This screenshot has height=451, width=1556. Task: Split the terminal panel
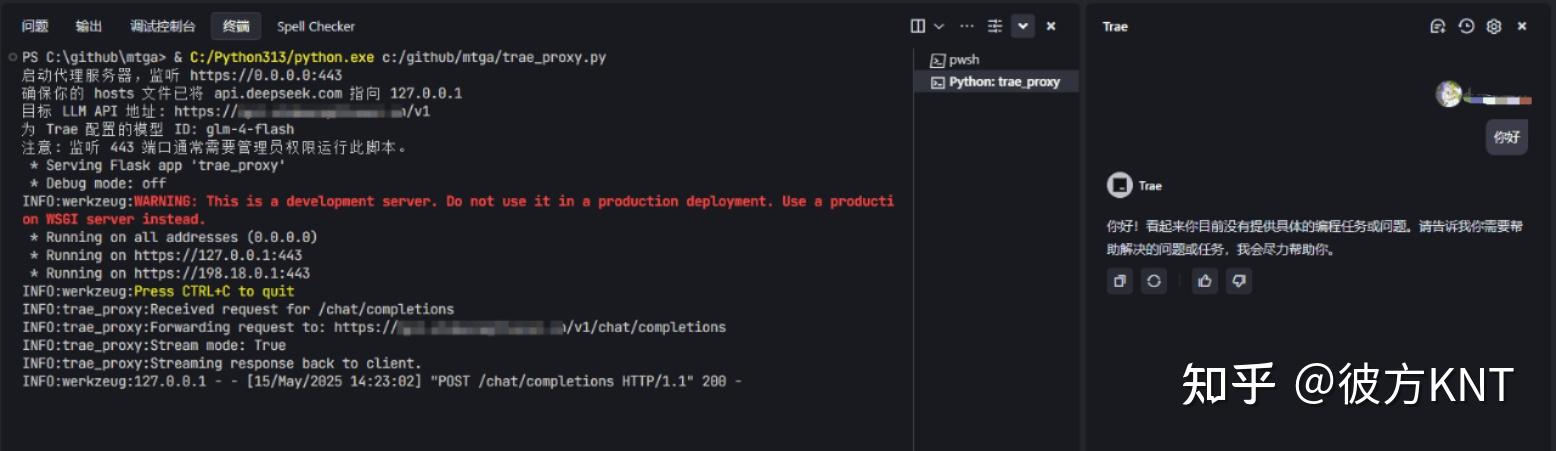pos(918,26)
